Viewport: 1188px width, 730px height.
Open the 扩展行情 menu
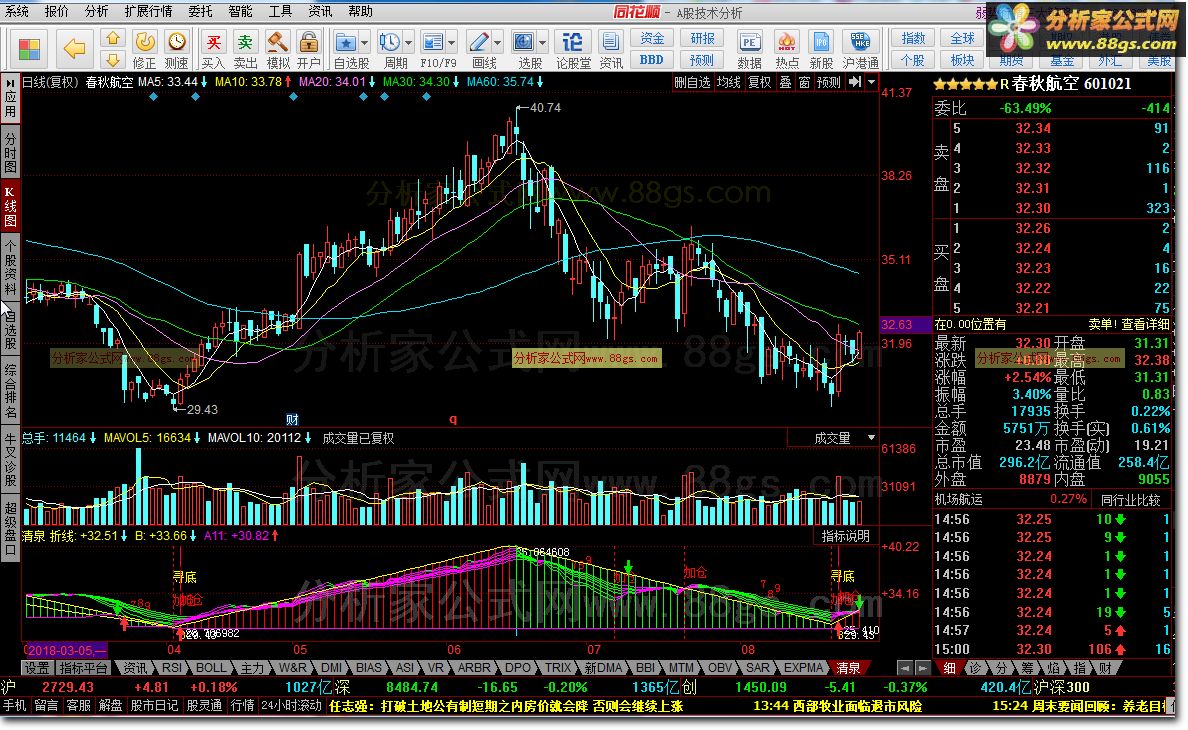tap(148, 11)
